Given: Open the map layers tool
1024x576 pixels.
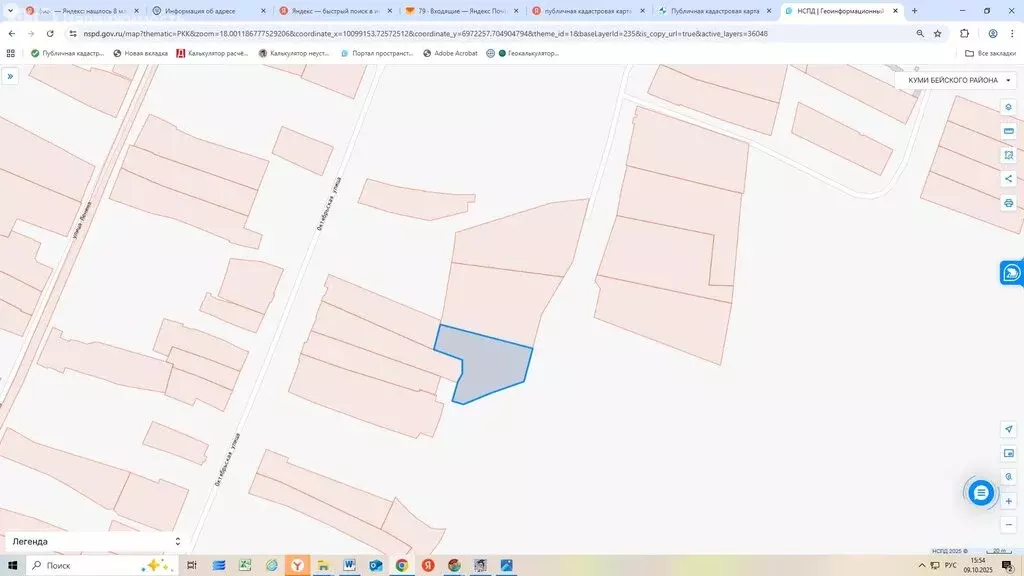Looking at the screenshot, I should 1008,108.
